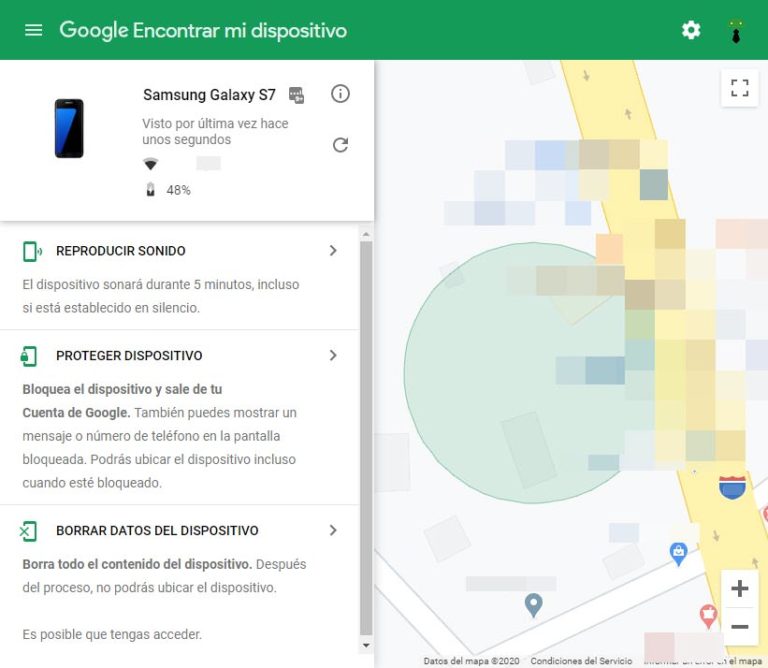Image resolution: width=768 pixels, height=668 pixels.
Task: Expand Borrar Datos del Dispositivo chevron
Action: click(333, 530)
